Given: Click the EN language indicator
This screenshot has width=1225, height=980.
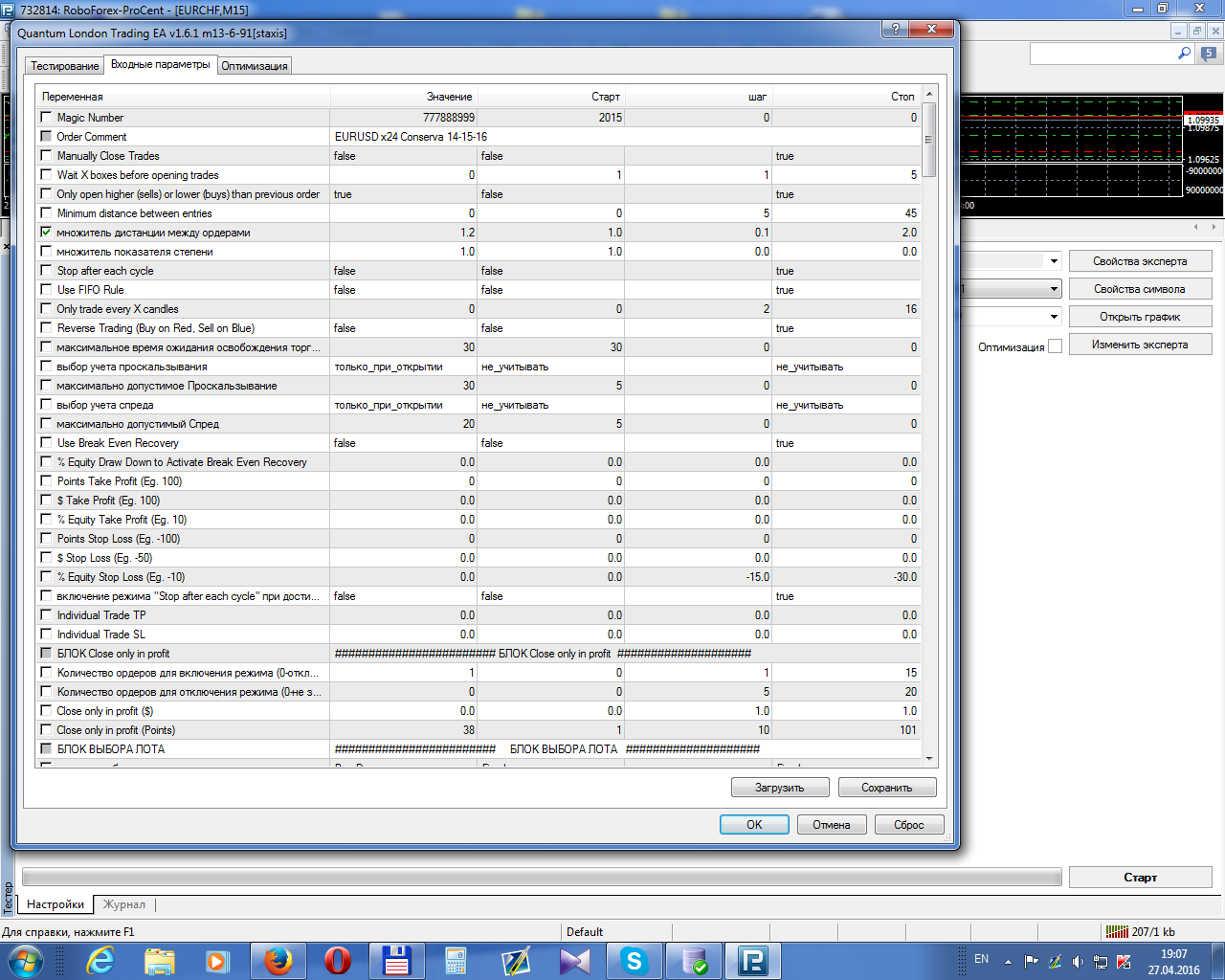Looking at the screenshot, I should click(981, 959).
